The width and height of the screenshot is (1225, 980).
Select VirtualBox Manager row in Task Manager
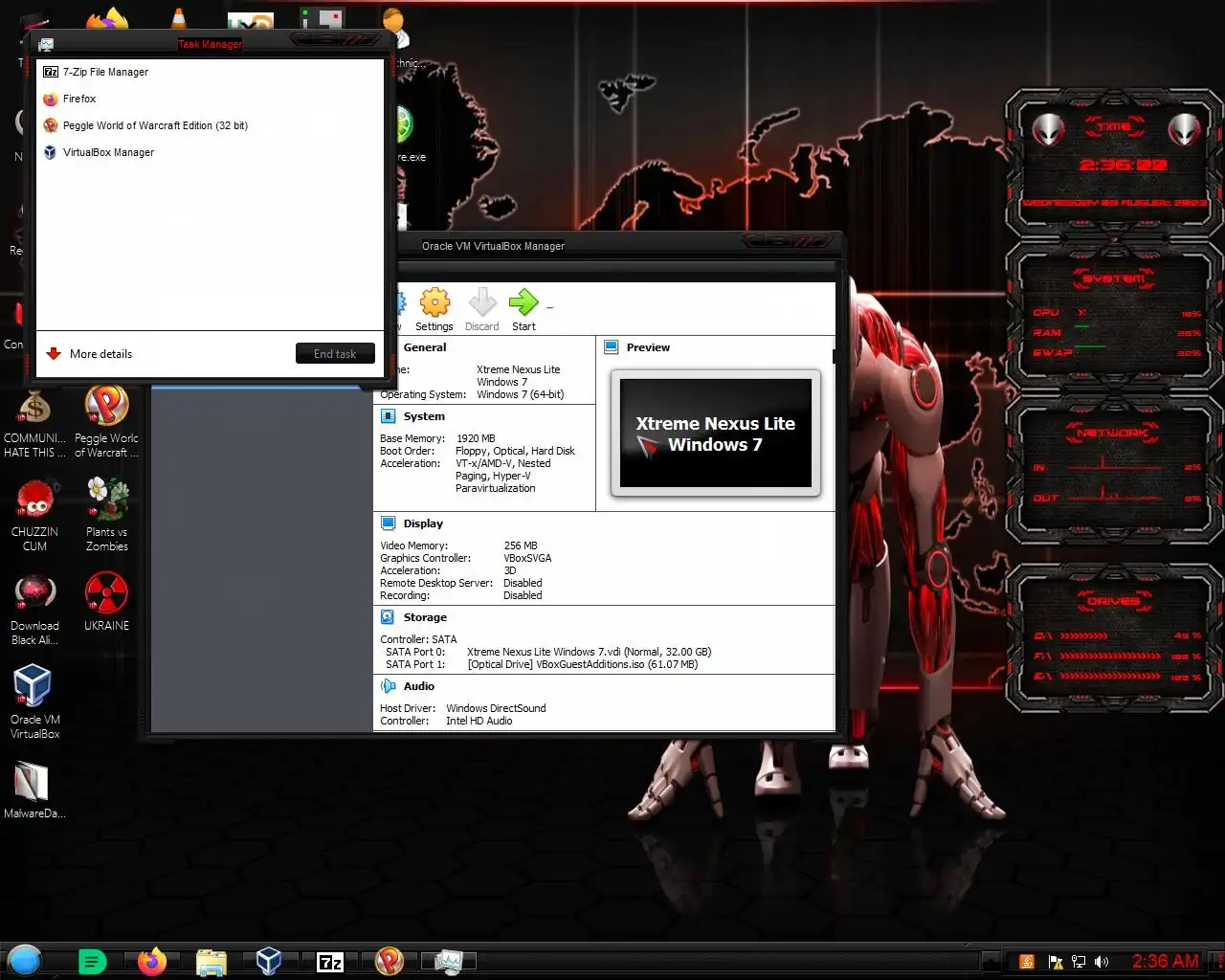coord(210,152)
